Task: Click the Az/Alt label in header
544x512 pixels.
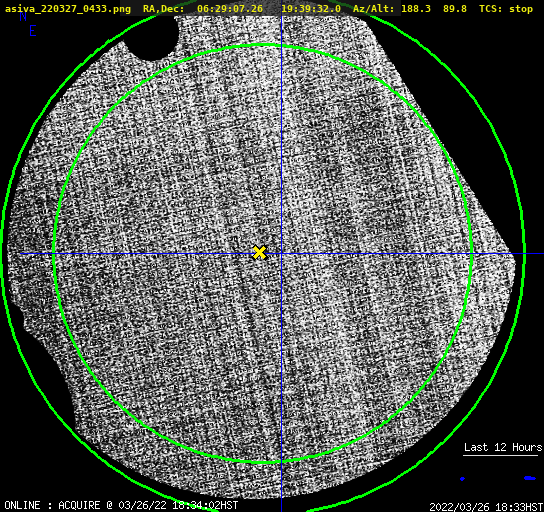Action: click(374, 9)
